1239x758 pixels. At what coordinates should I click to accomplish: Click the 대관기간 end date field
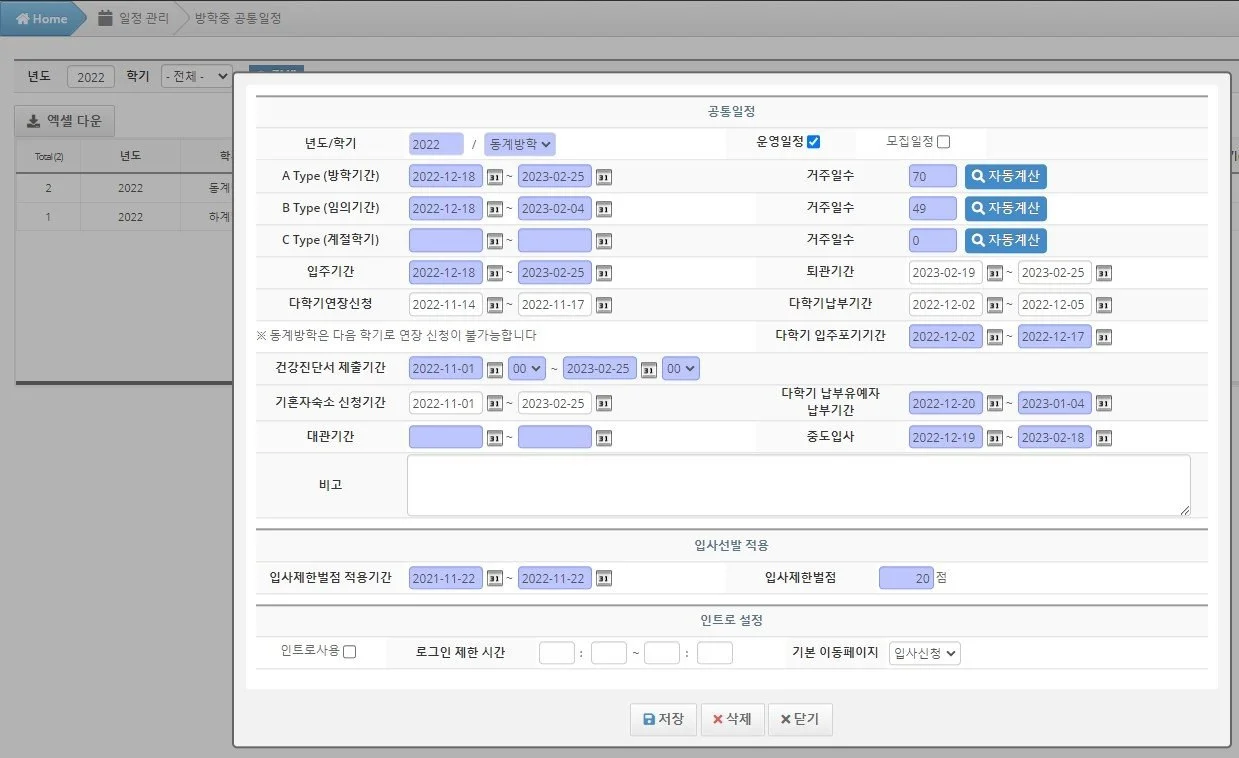coord(555,437)
